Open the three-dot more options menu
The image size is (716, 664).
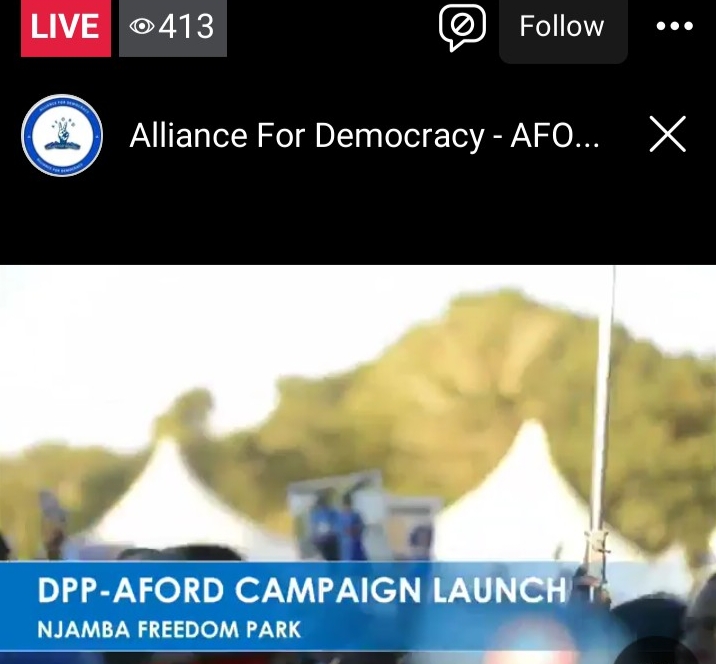click(x=674, y=26)
